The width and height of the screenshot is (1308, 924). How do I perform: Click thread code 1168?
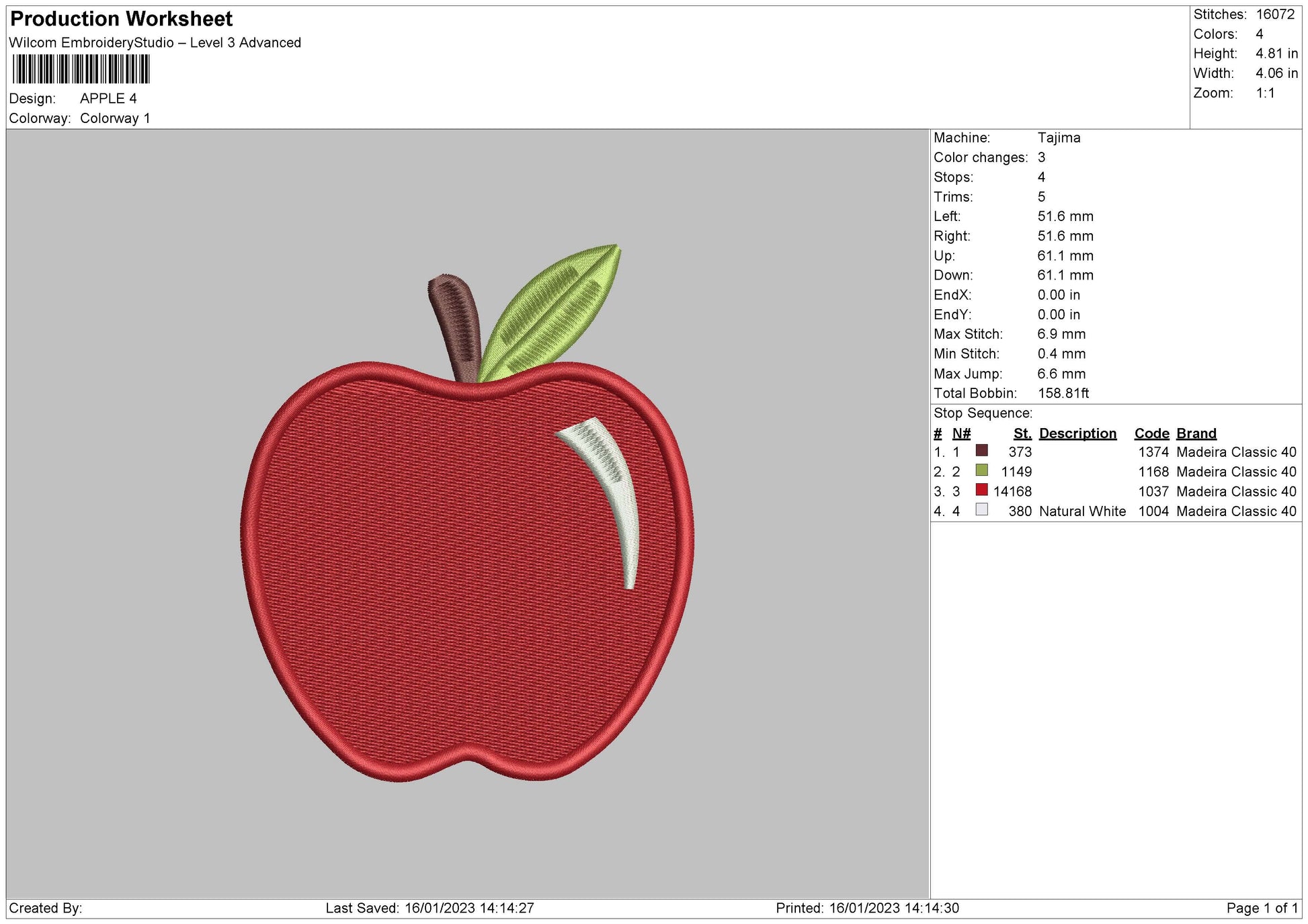[1153, 472]
